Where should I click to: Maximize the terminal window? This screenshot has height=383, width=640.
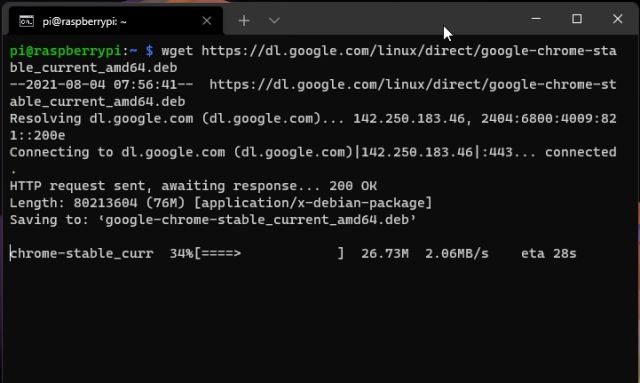(577, 19)
